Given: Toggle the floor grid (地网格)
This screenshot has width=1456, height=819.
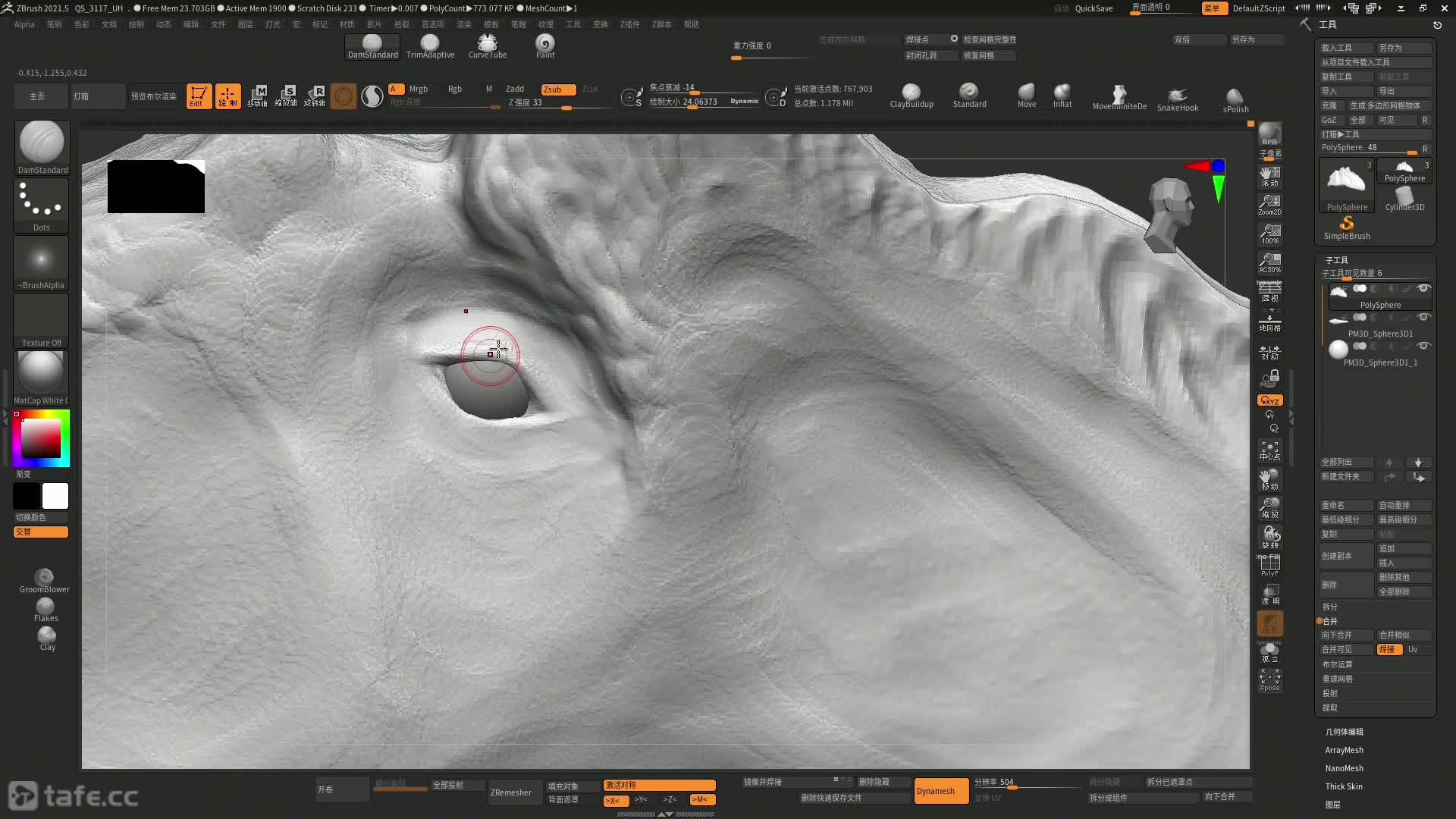Looking at the screenshot, I should click(x=1269, y=321).
